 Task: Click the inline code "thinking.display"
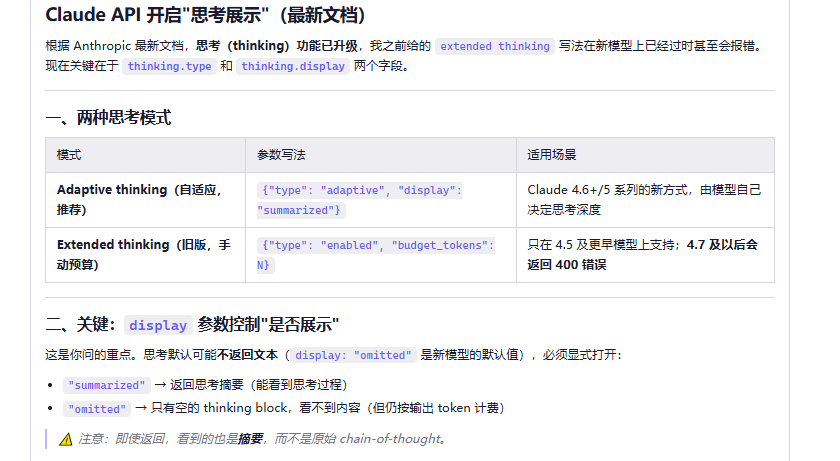click(292, 66)
